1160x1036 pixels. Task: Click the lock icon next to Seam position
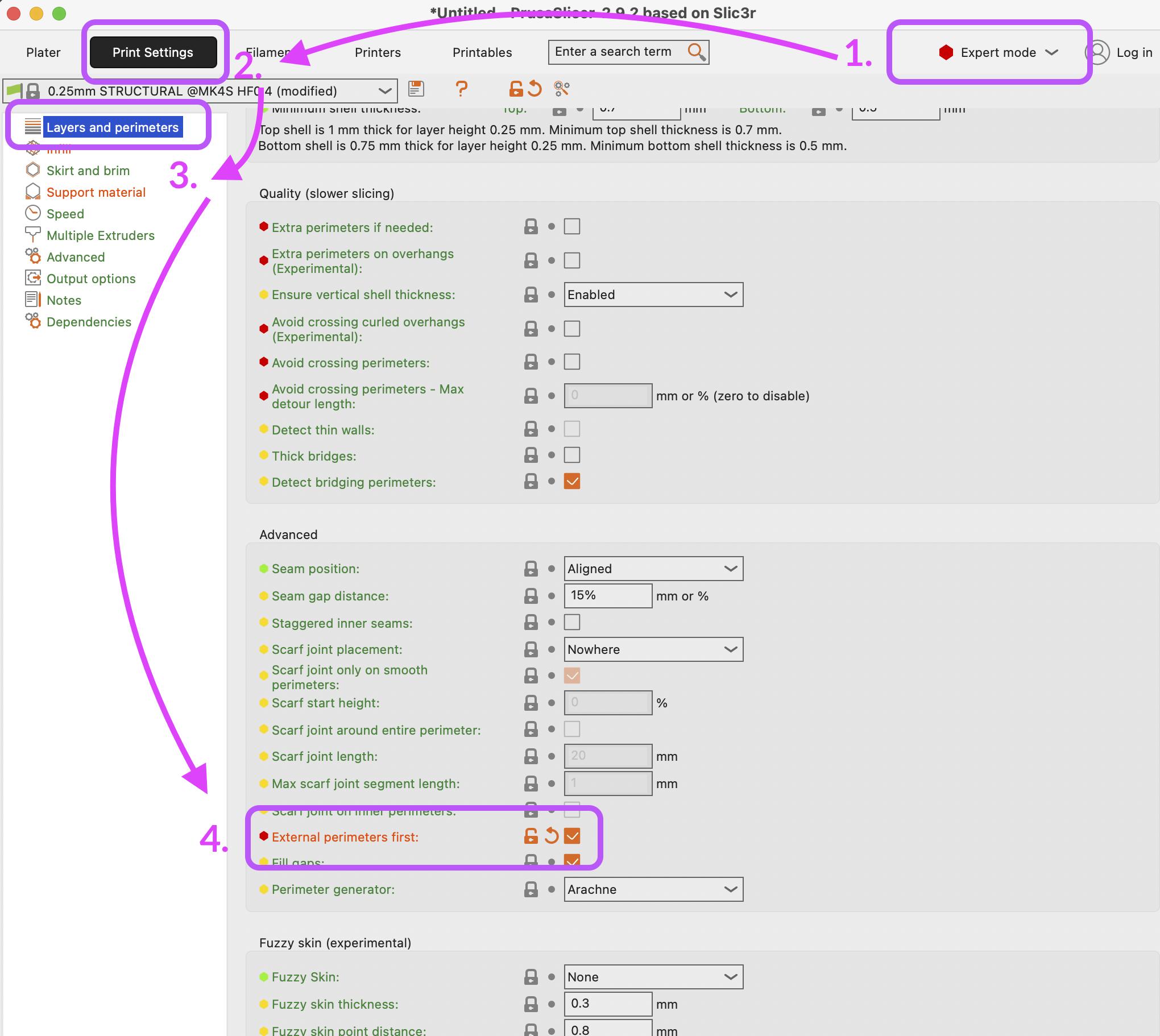click(x=531, y=568)
